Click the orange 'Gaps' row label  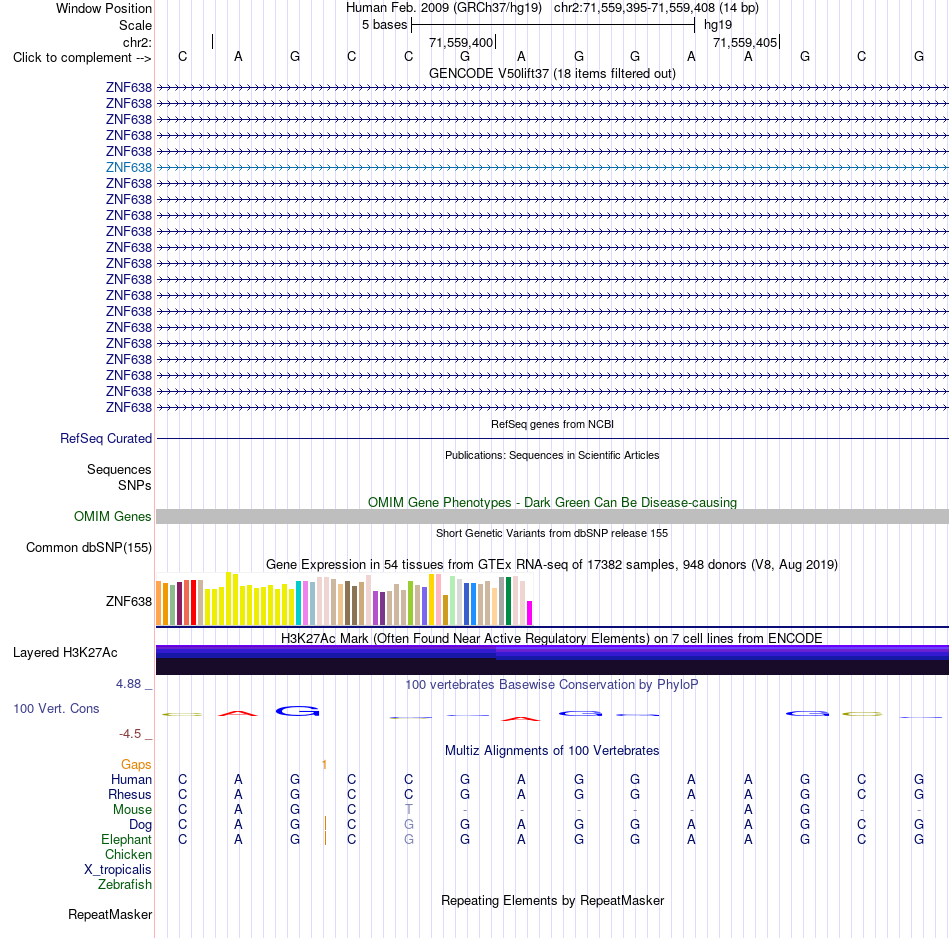coord(136,765)
